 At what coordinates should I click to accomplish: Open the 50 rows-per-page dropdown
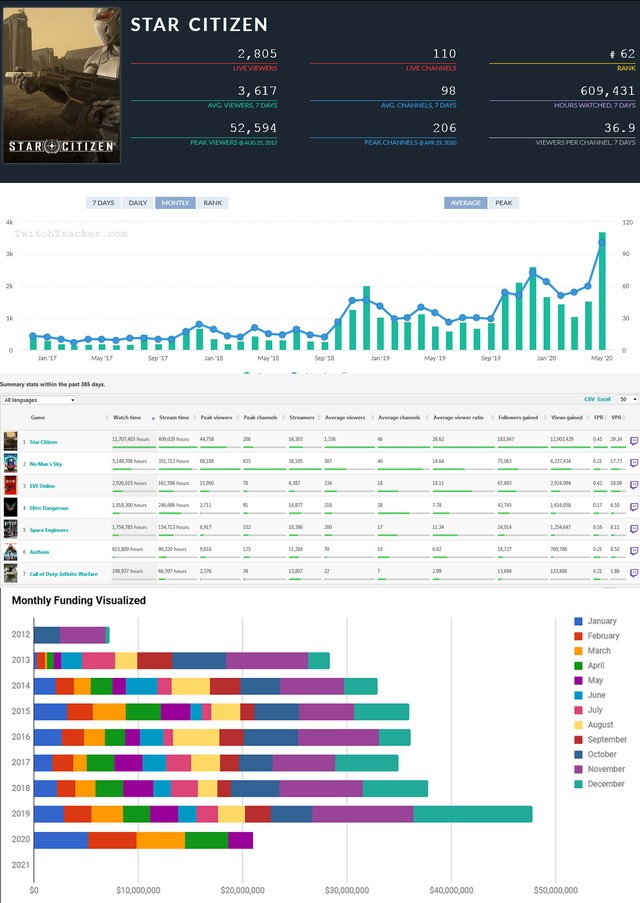pyautogui.click(x=628, y=399)
